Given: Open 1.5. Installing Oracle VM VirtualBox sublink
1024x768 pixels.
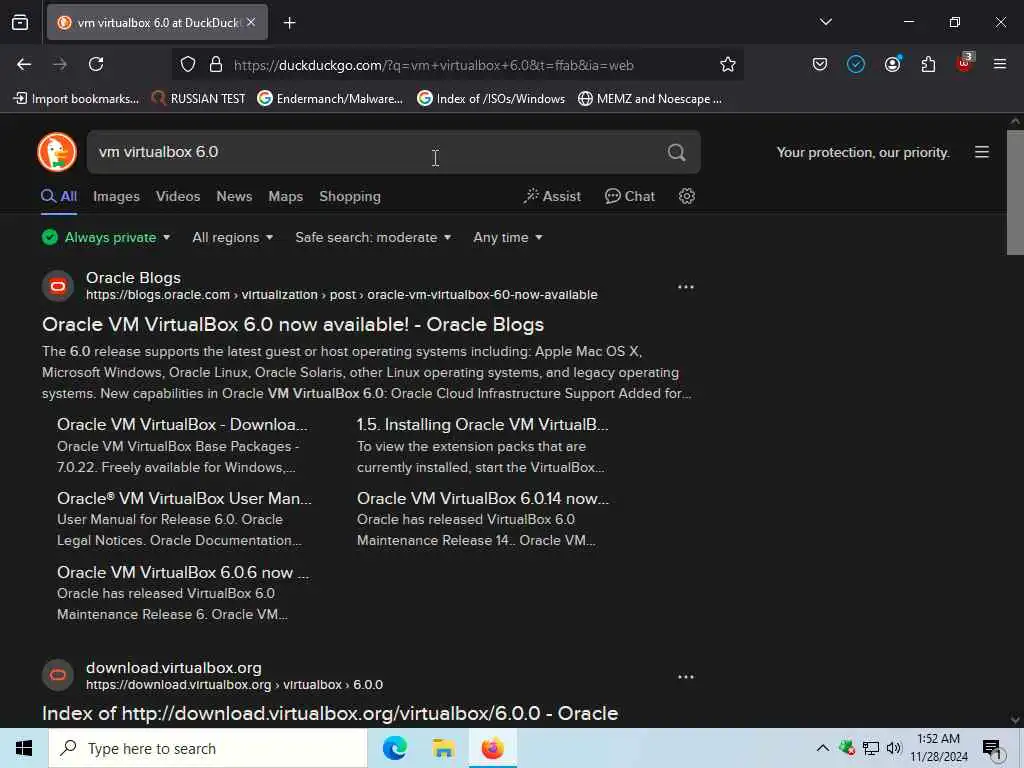Looking at the screenshot, I should point(483,424).
